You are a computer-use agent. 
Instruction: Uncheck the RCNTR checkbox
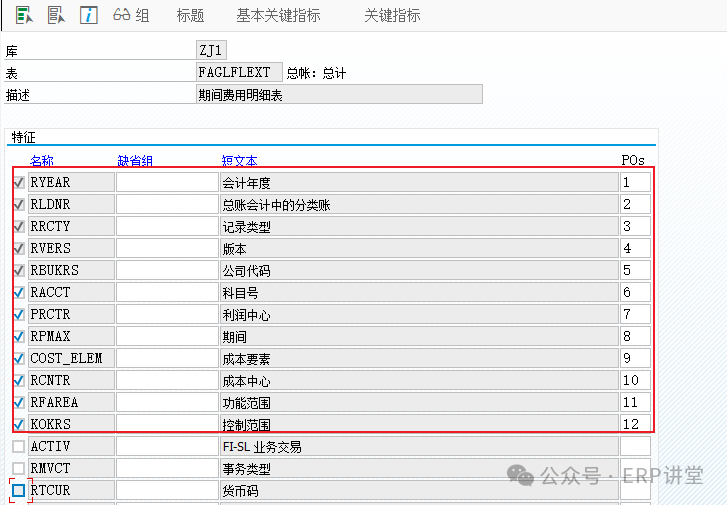coord(19,380)
